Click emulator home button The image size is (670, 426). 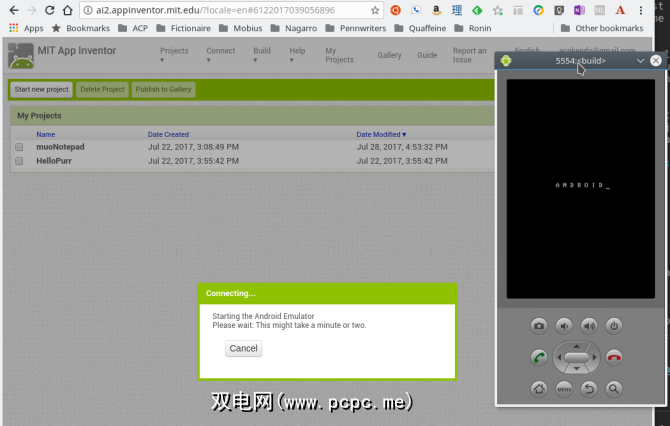coord(539,389)
